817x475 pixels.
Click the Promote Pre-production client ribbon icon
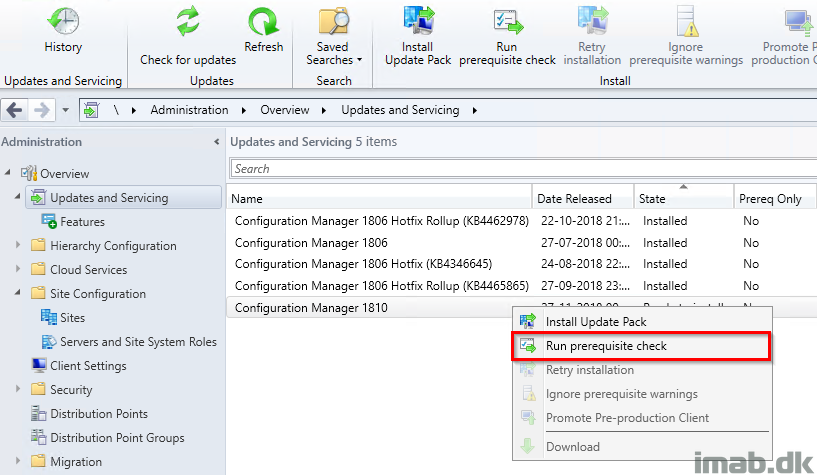(x=799, y=22)
